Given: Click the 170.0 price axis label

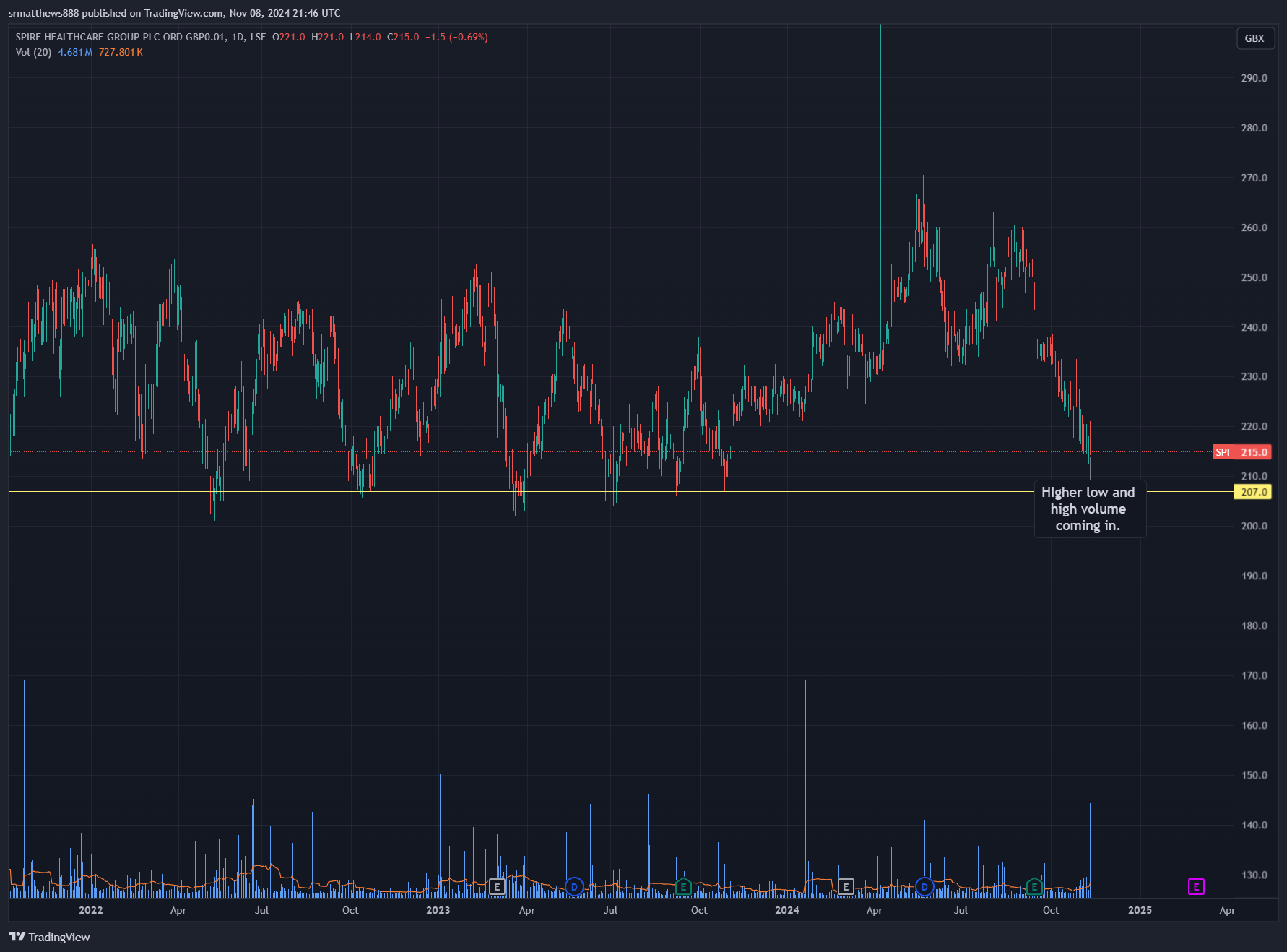Looking at the screenshot, I should tap(1254, 675).
